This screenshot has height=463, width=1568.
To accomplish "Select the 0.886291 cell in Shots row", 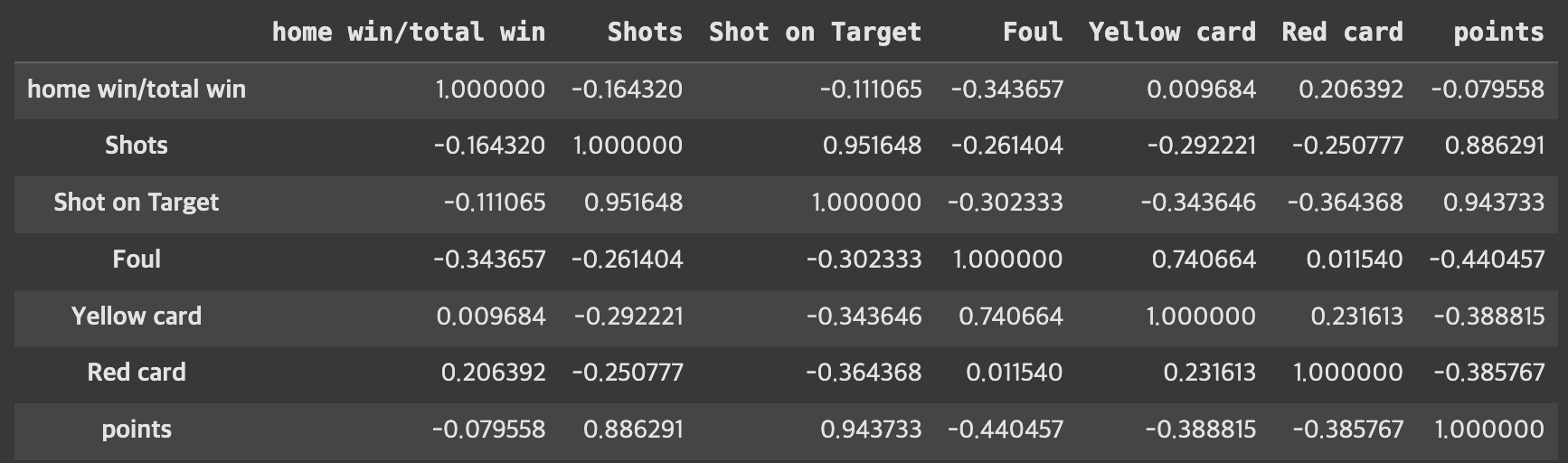I will [x=1495, y=146].
